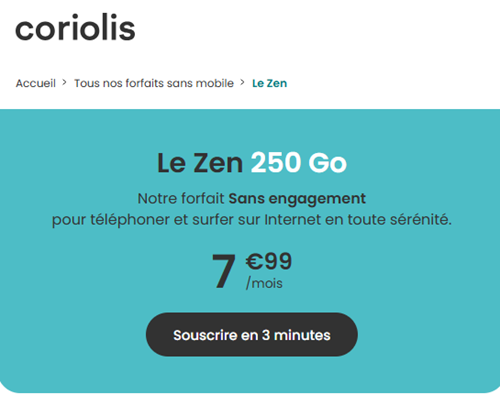The height and width of the screenshot is (395, 500).
Task: Click the bold Sans engagement text
Action: coord(297,199)
